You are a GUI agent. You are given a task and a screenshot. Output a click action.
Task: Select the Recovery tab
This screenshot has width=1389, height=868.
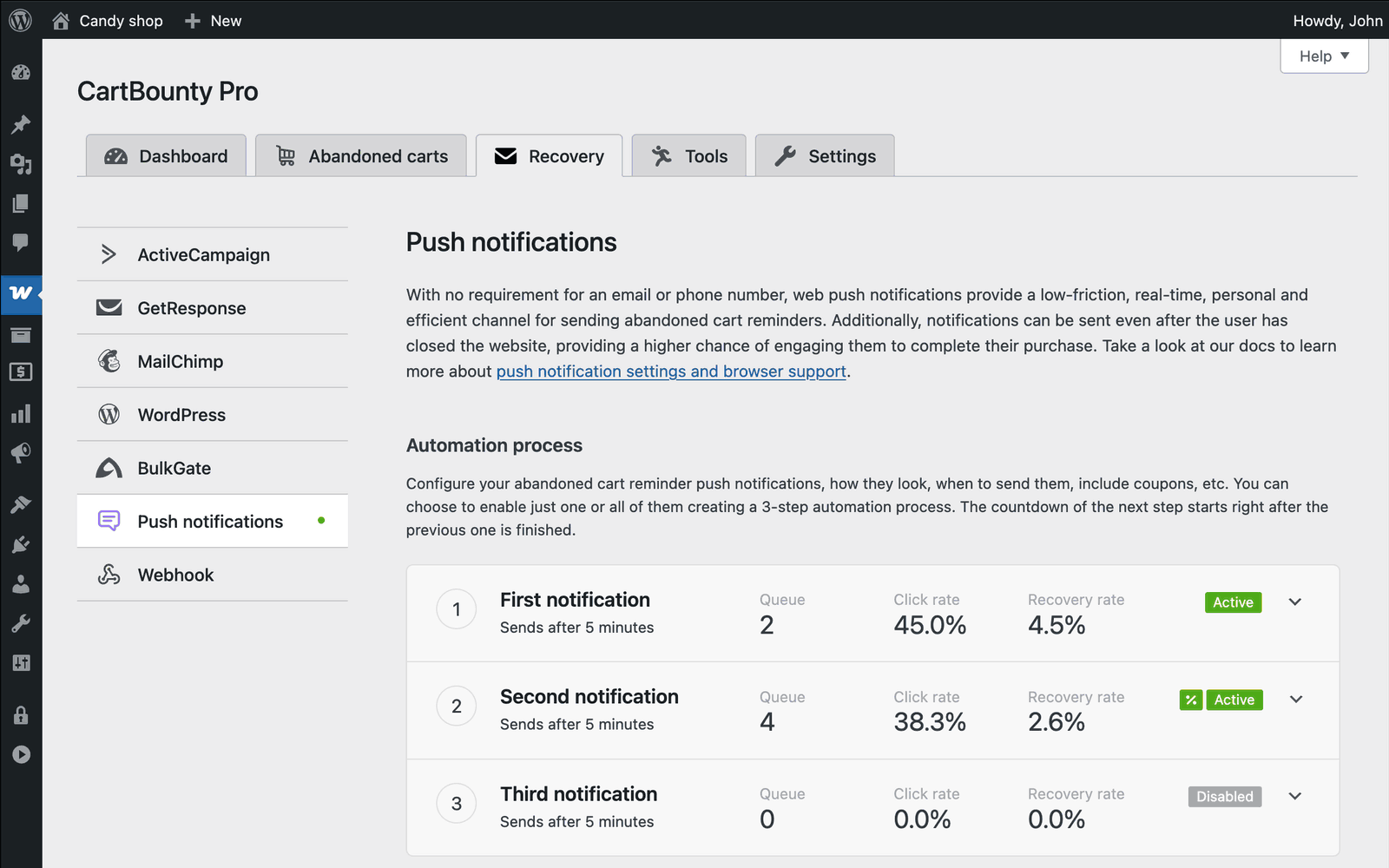(x=549, y=156)
